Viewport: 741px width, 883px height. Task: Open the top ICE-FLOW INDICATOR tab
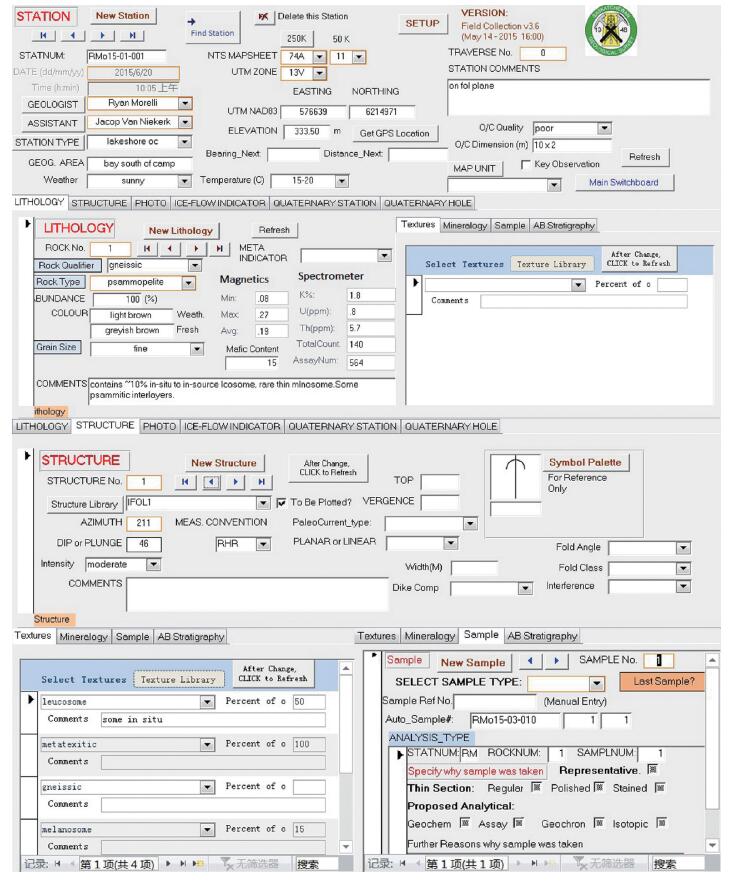[x=220, y=203]
